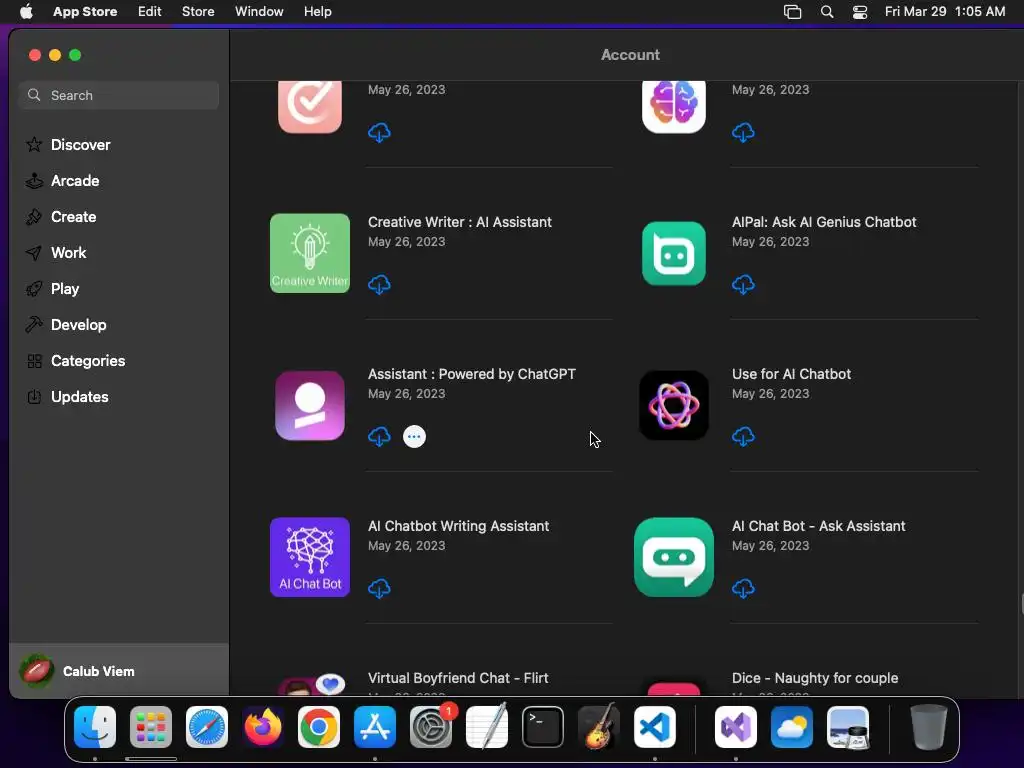Open Launchpad from the Dock
The height and width of the screenshot is (768, 1024).
click(151, 727)
